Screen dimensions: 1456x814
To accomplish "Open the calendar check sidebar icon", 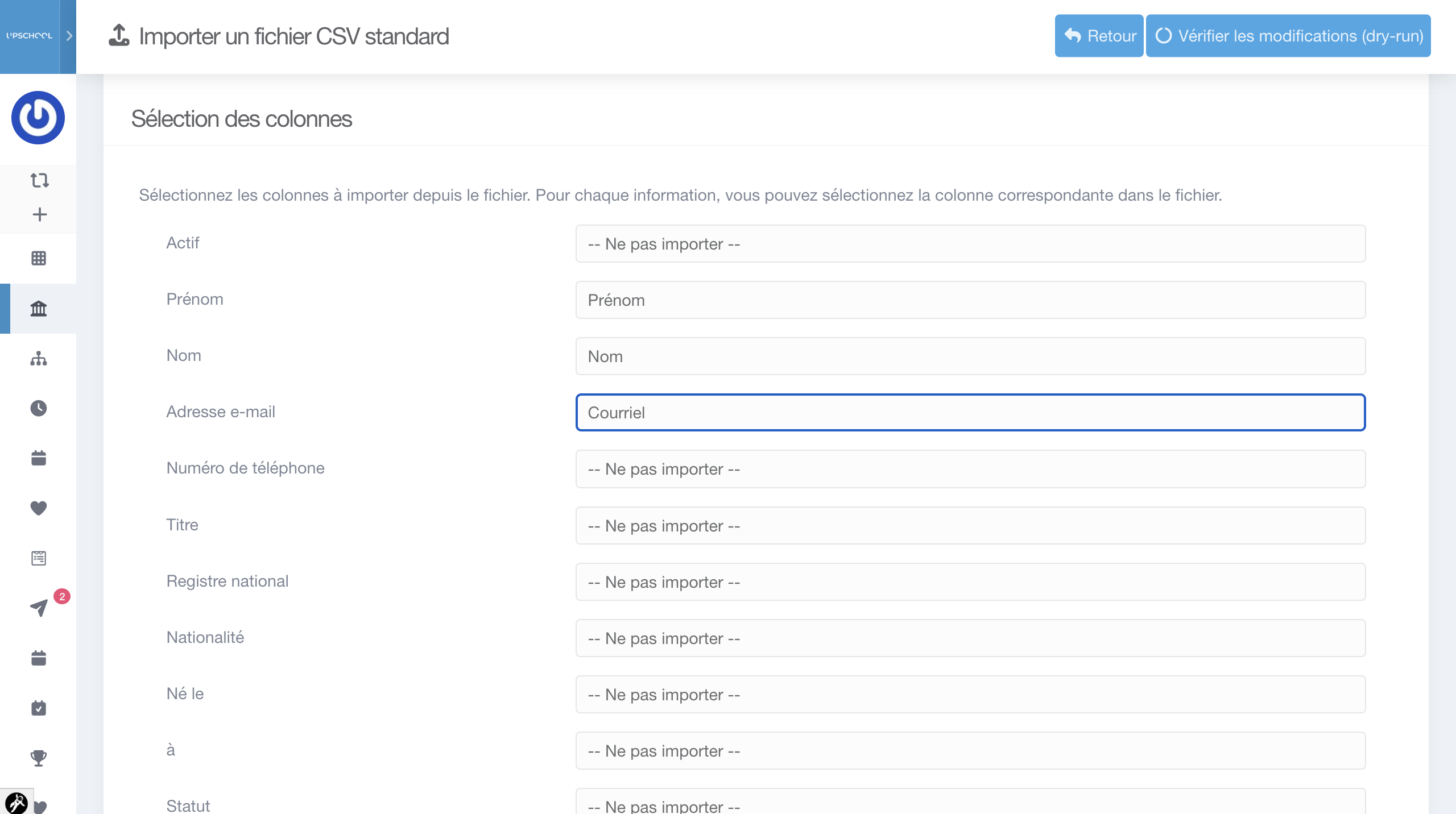I will [39, 708].
